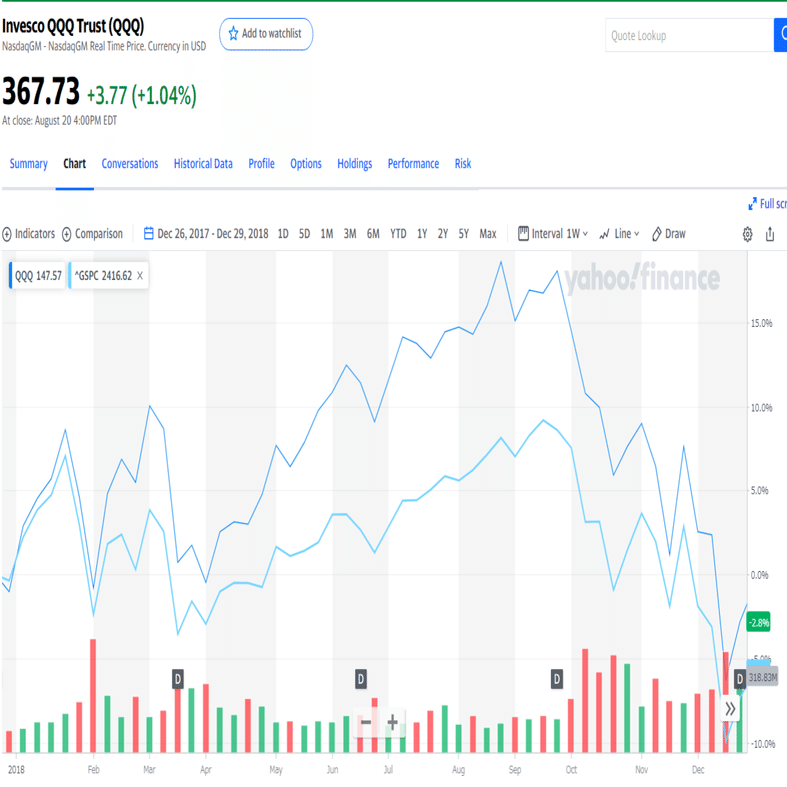Click the 10.0% y-axis label
The width and height of the screenshot is (787, 787).
tap(761, 408)
